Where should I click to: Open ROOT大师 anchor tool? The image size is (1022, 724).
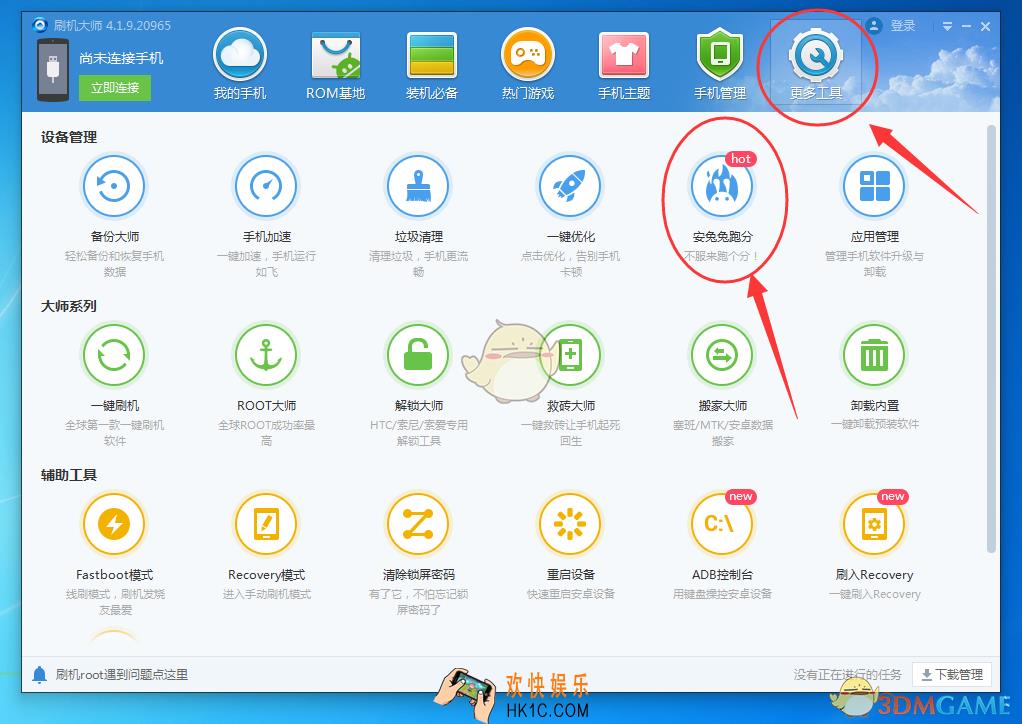[266, 355]
